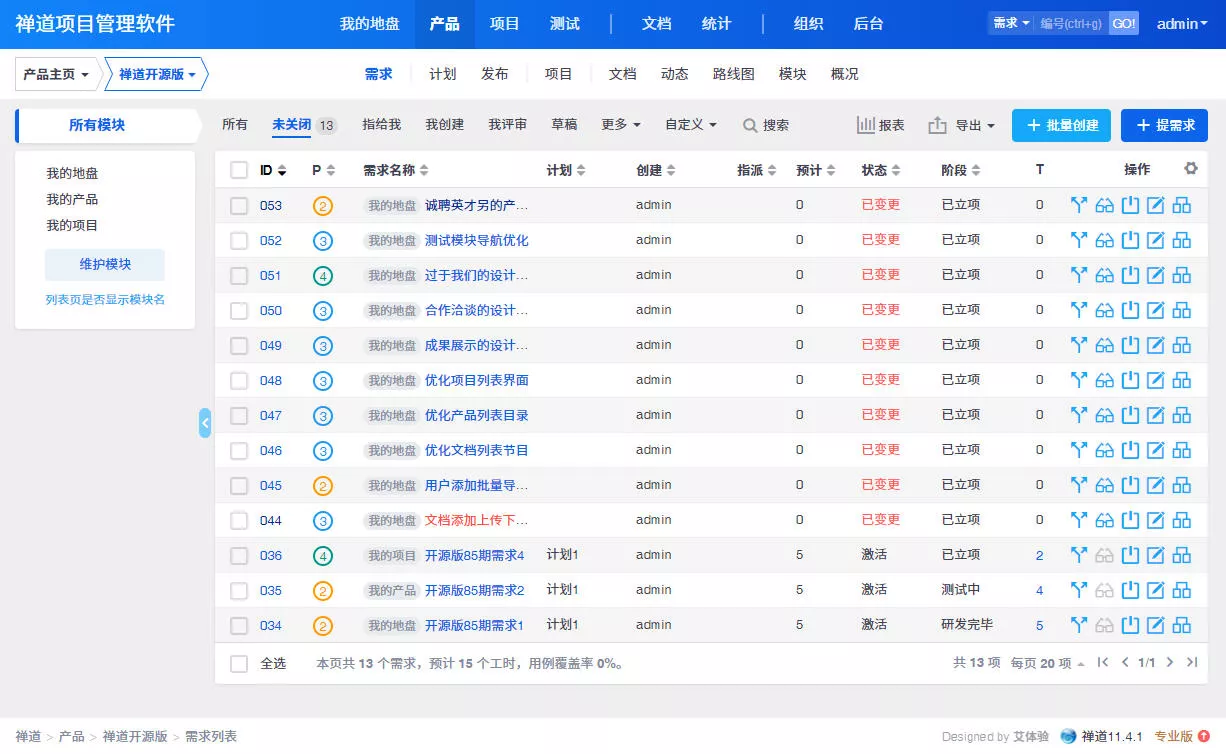The width and height of the screenshot is (1226, 754).
Task: Open the 导出 export dropdown
Action: pyautogui.click(x=962, y=125)
